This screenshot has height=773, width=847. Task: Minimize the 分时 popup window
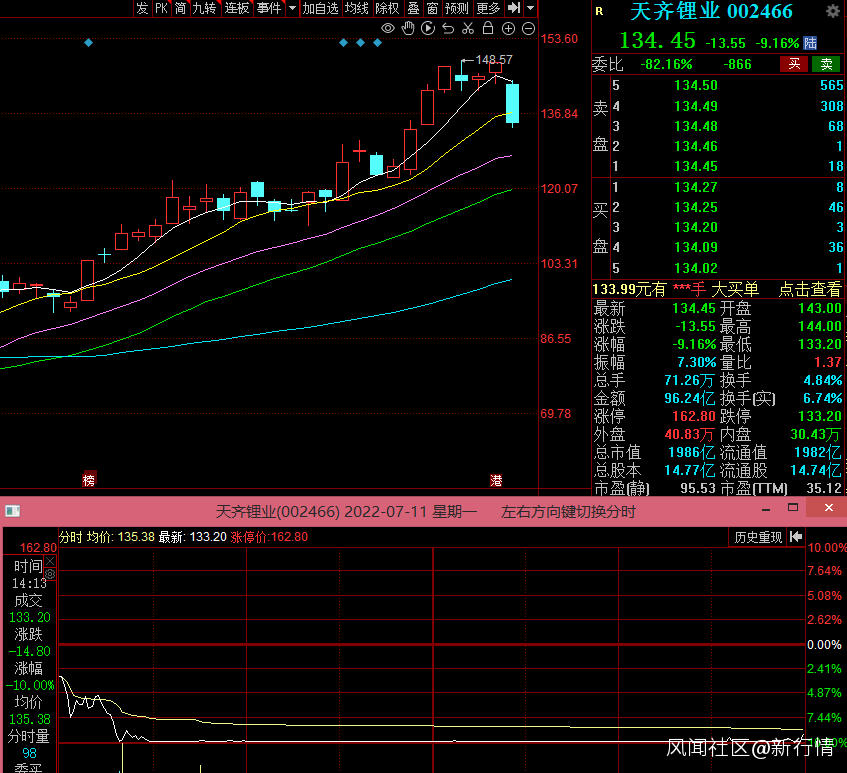pyautogui.click(x=766, y=509)
